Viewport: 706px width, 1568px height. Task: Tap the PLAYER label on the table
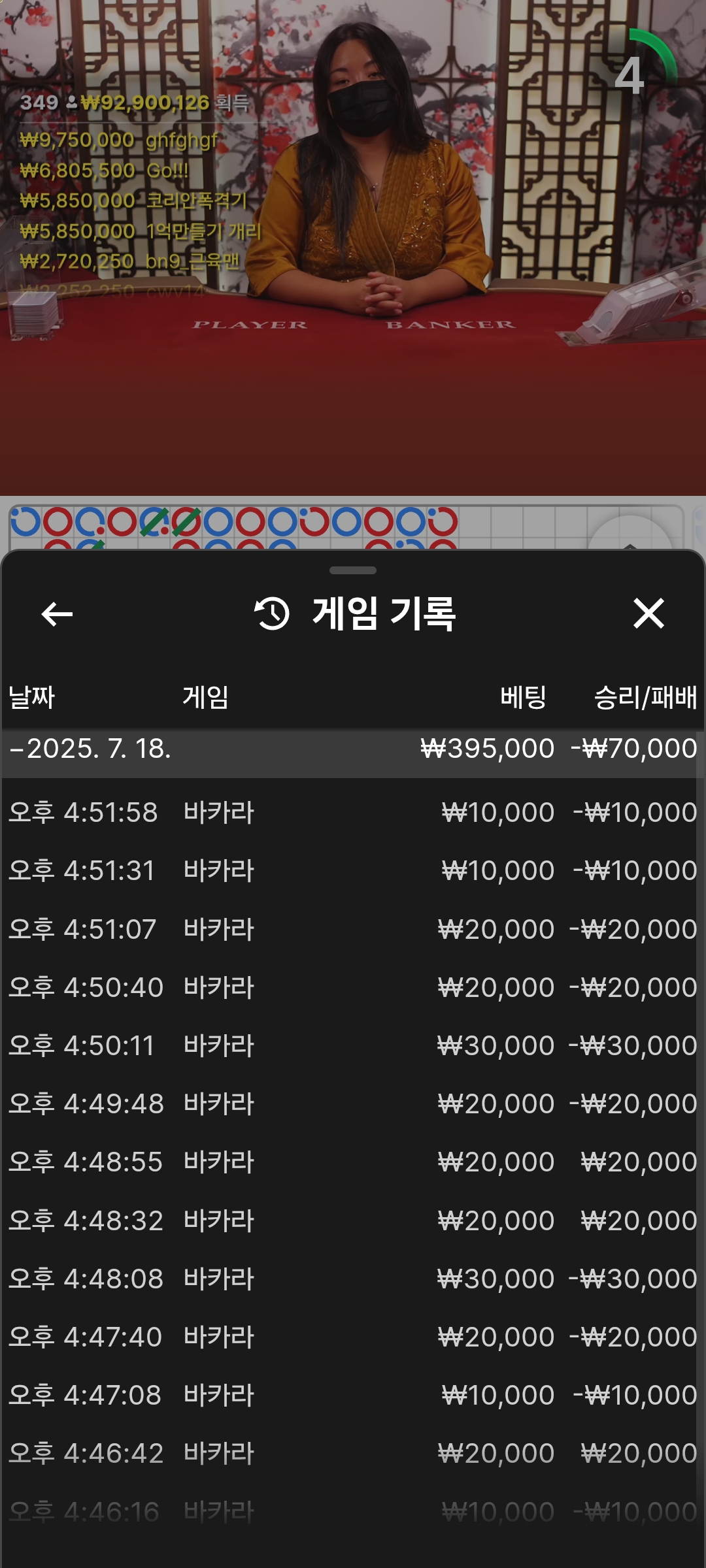[249, 325]
